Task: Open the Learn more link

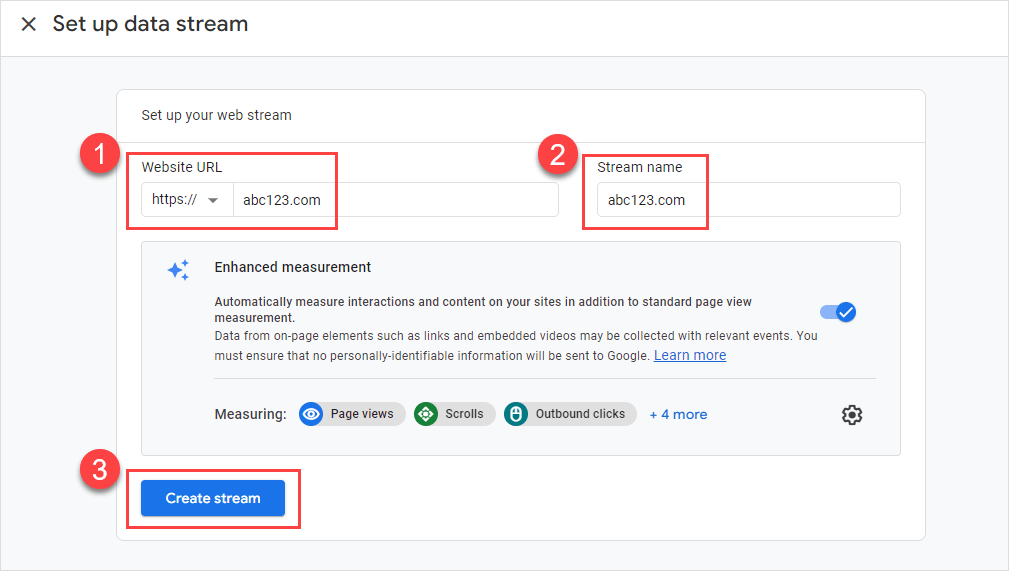Action: click(690, 356)
